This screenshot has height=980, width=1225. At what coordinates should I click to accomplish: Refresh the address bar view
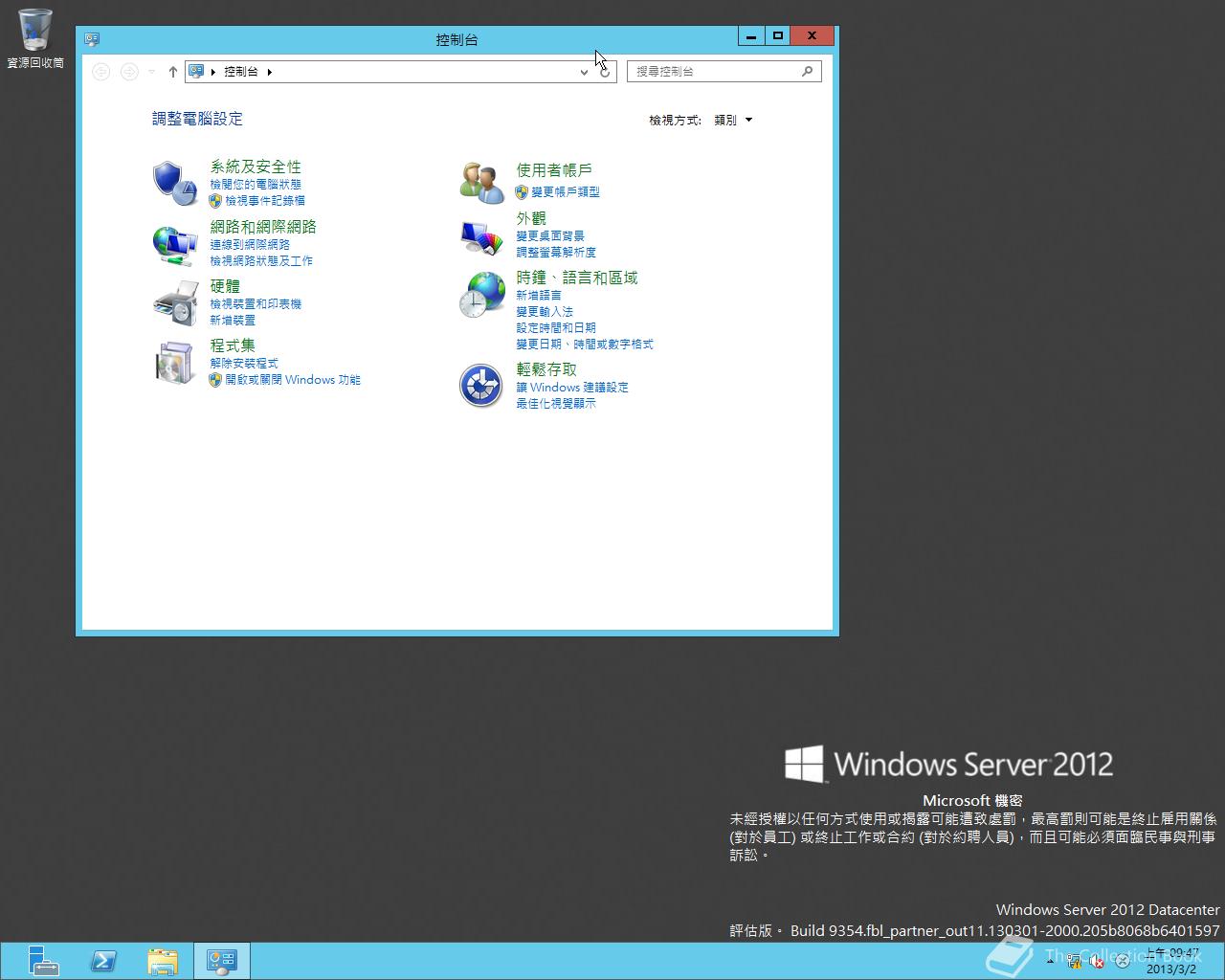coord(605,72)
